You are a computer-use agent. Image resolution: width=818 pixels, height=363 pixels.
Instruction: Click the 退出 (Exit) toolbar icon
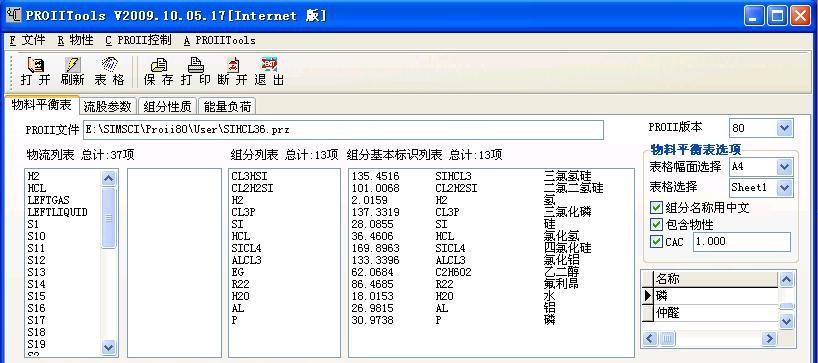[x=269, y=71]
